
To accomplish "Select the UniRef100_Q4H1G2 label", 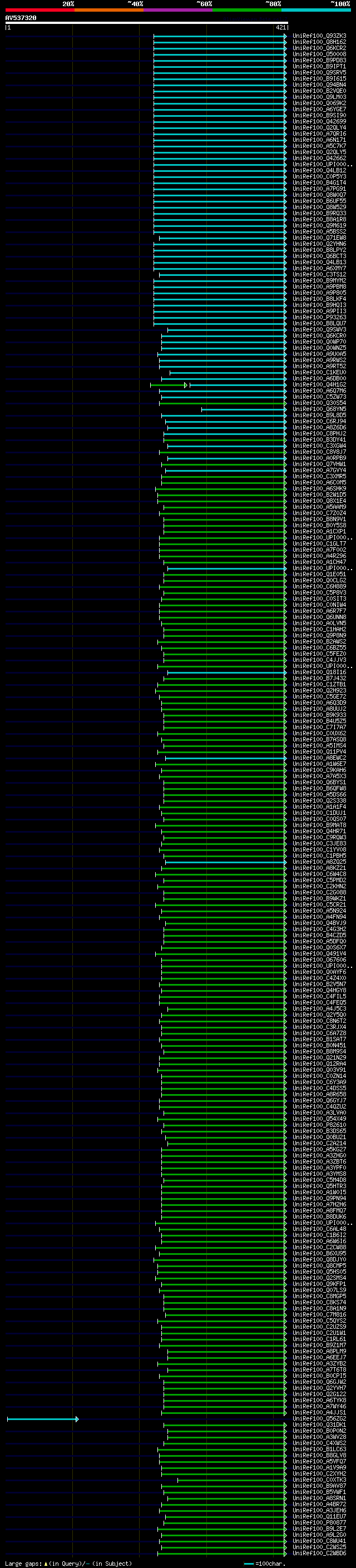I will 319,385.
